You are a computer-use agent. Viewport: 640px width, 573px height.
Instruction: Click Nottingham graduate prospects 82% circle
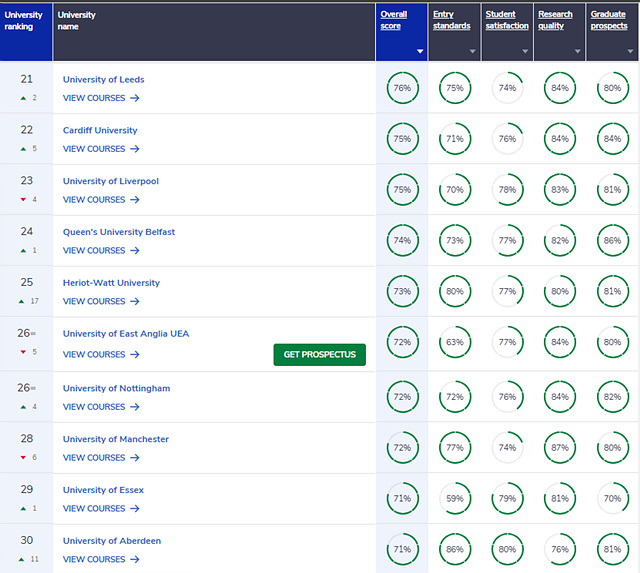pos(613,397)
